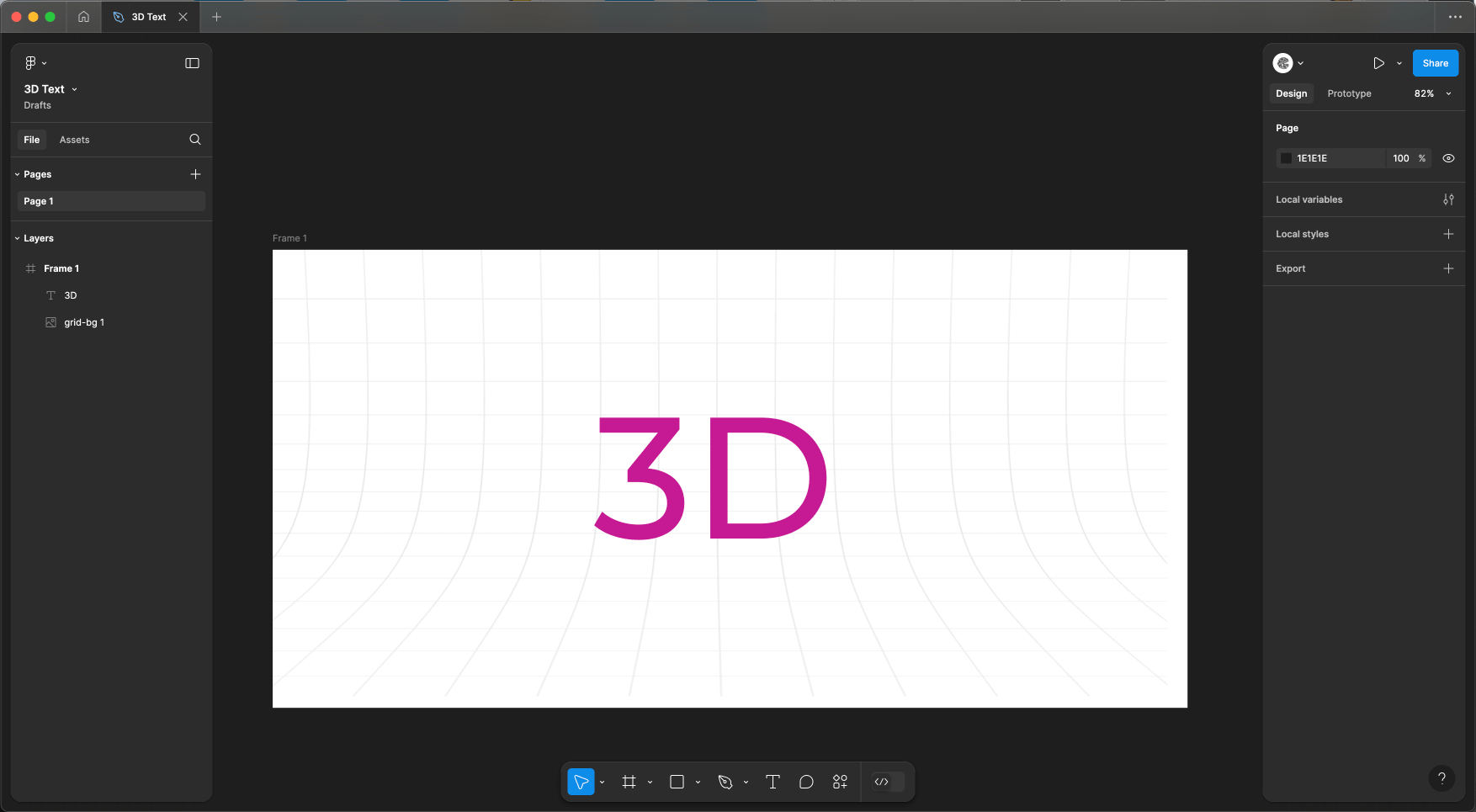This screenshot has height=812, width=1476.
Task: Open the Actions components tool
Action: click(840, 782)
